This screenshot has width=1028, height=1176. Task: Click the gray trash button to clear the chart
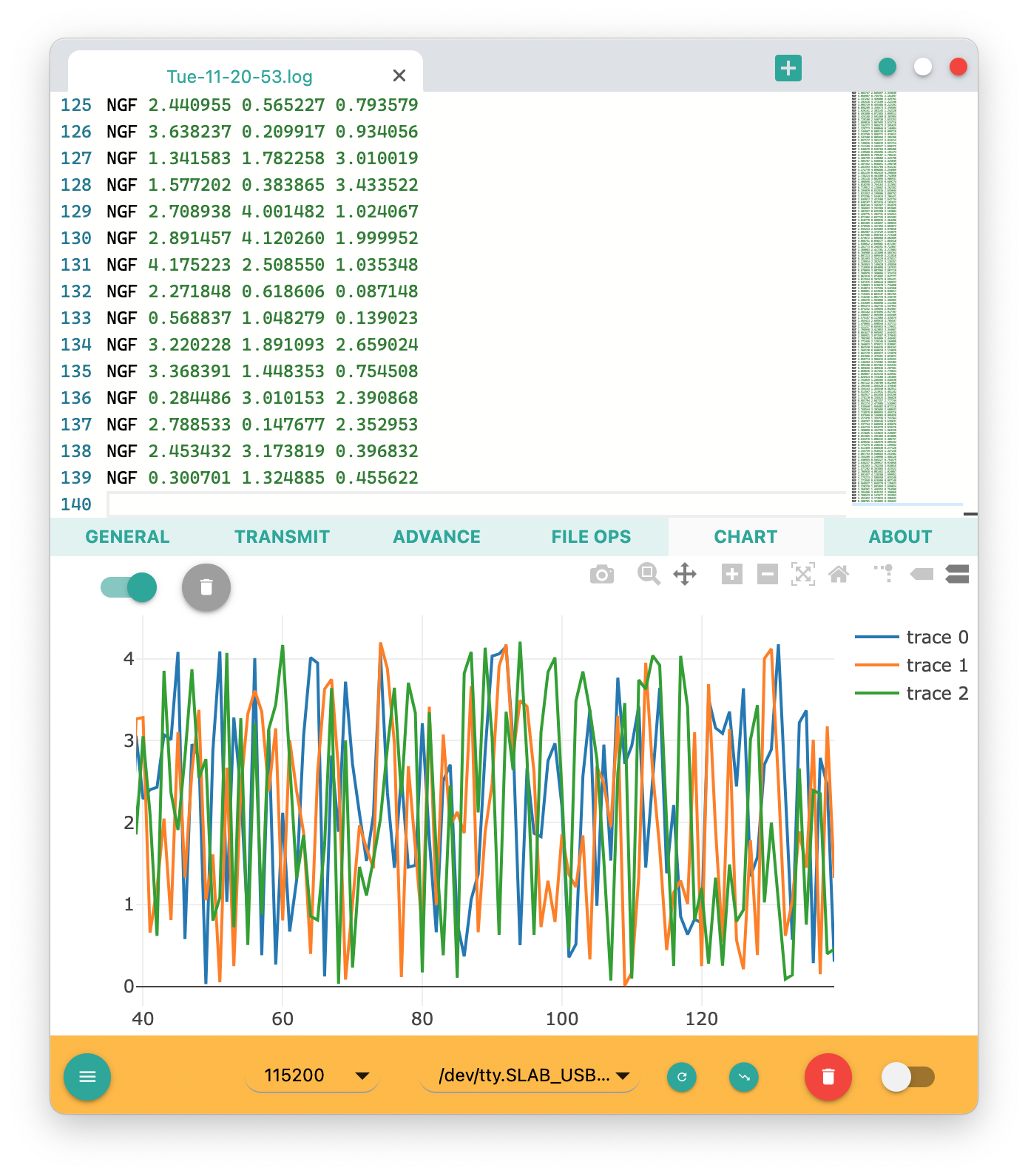pos(206,588)
